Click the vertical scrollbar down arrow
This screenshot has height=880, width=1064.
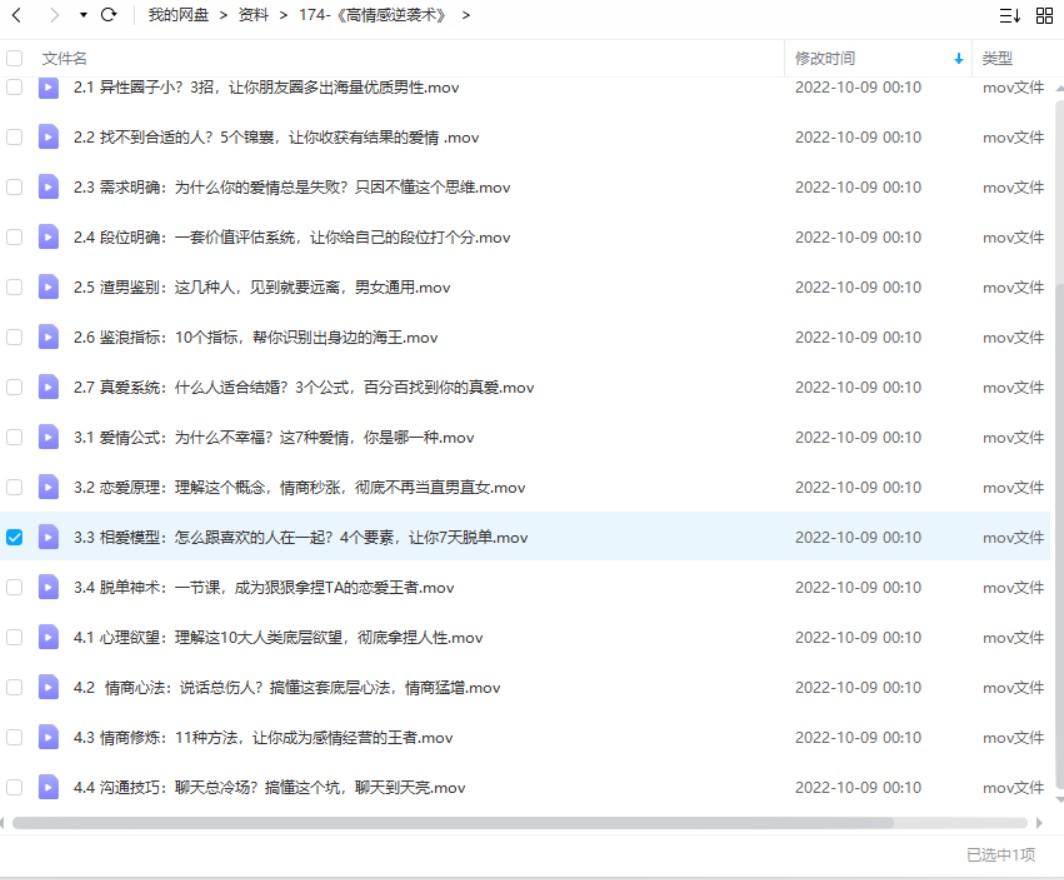click(x=1059, y=800)
